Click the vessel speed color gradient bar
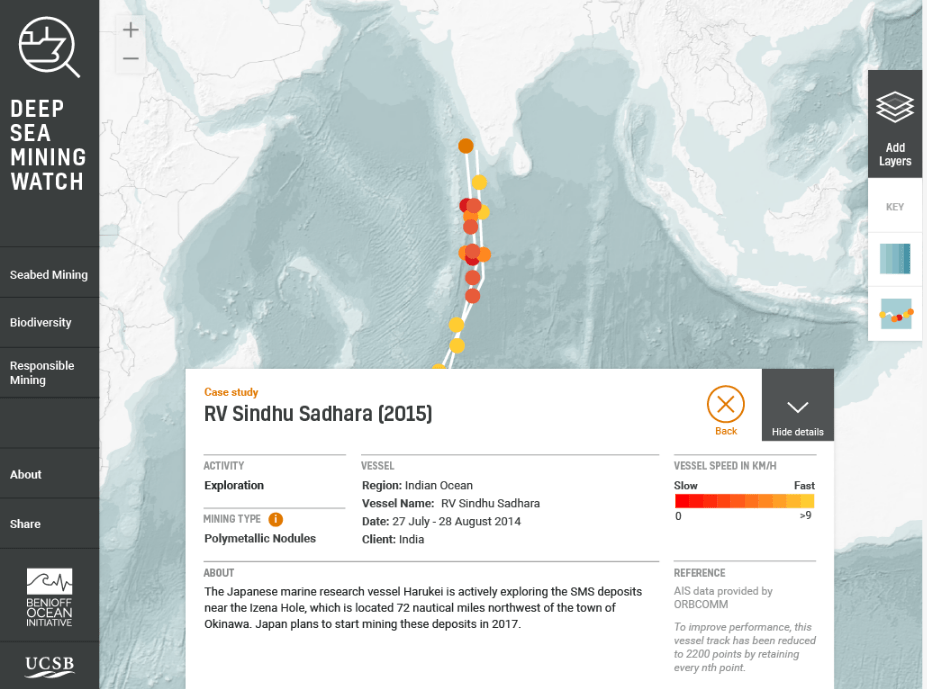The width and height of the screenshot is (927, 689). click(744, 501)
